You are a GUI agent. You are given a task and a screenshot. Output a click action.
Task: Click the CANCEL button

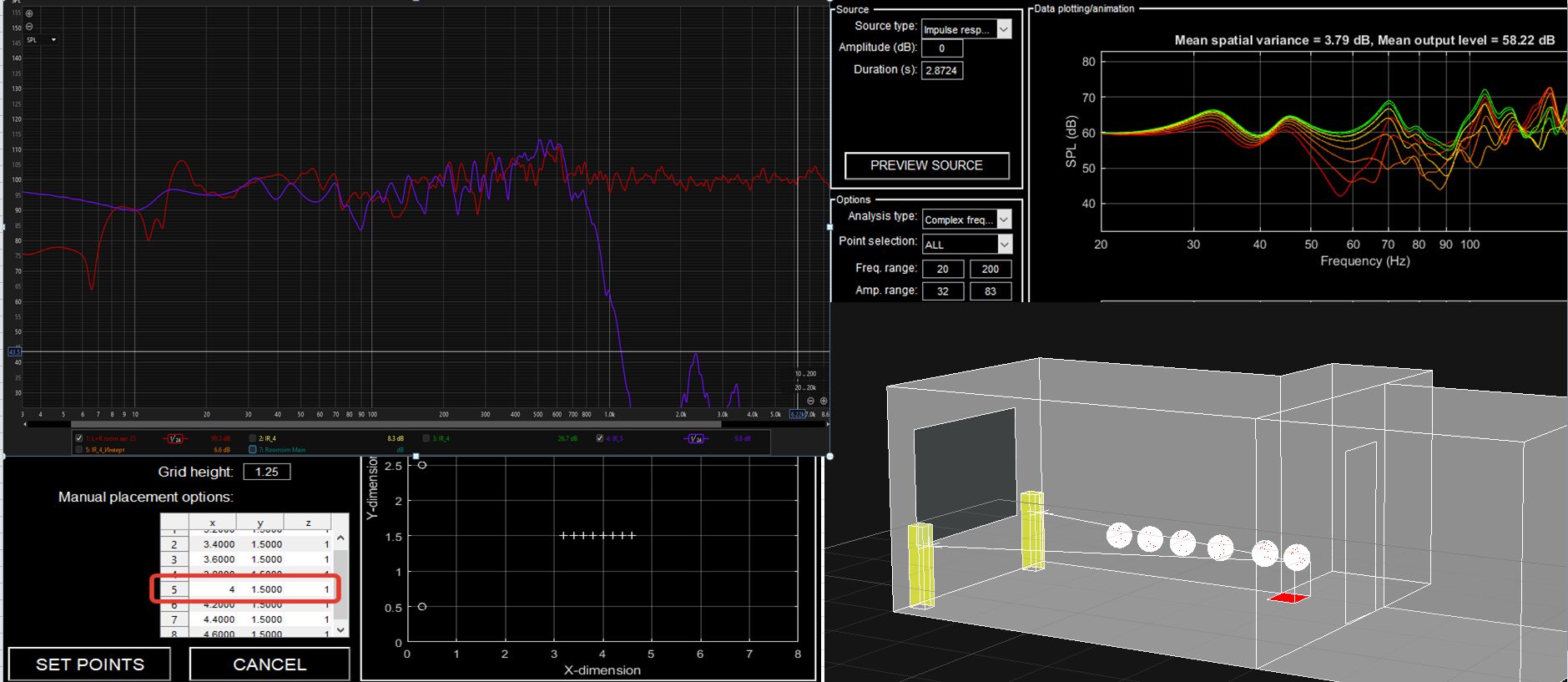(270, 664)
